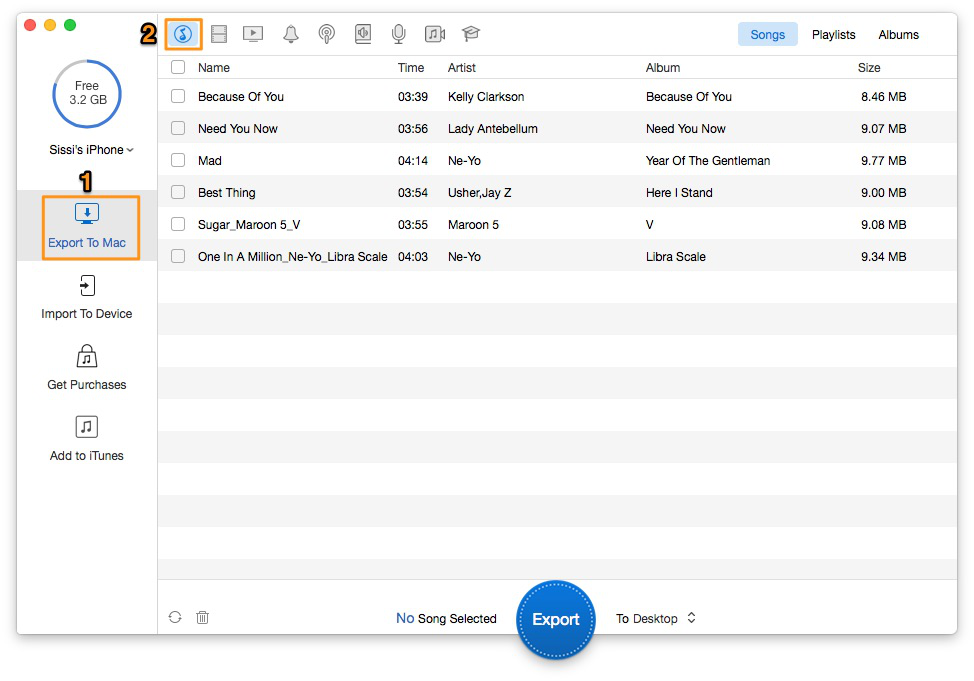Screen dimensions: 974x681
Task: Open the TV Shows category icon
Action: 253,34
